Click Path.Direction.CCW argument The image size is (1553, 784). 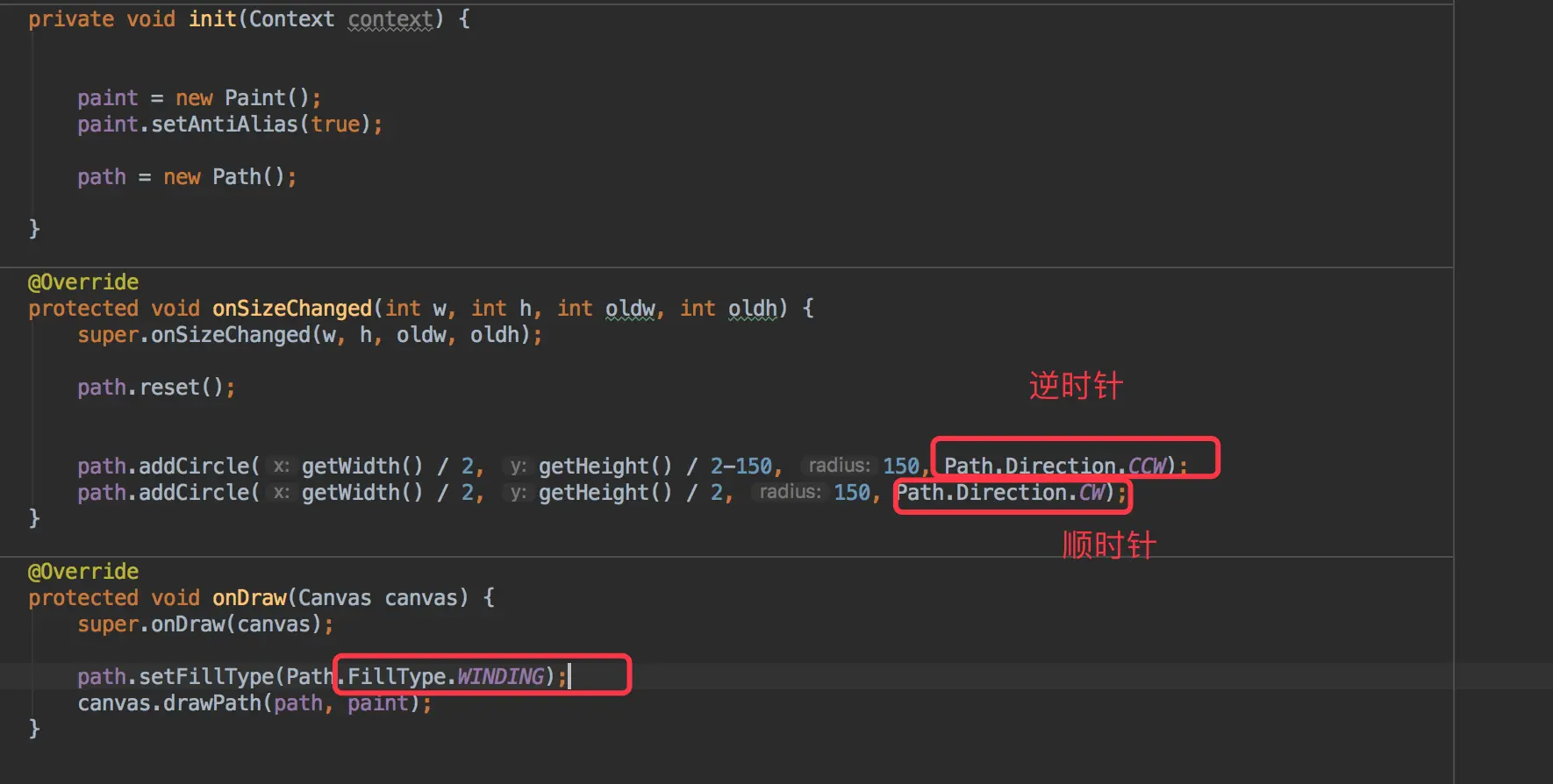point(1056,466)
